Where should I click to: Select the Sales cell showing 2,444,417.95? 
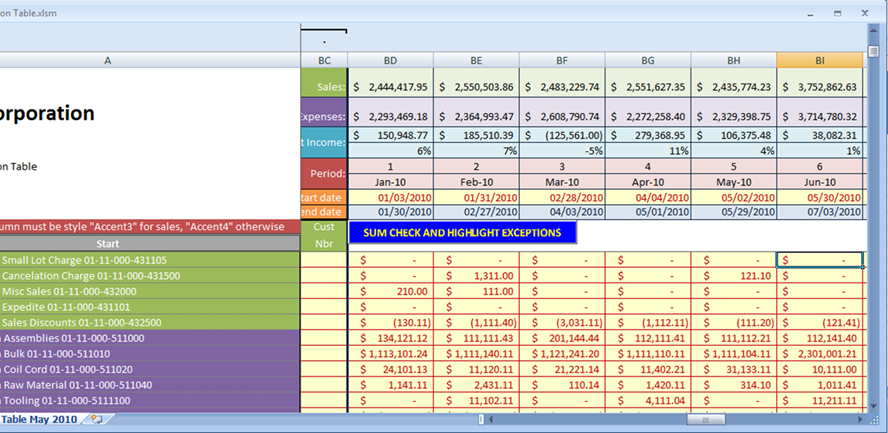(391, 83)
